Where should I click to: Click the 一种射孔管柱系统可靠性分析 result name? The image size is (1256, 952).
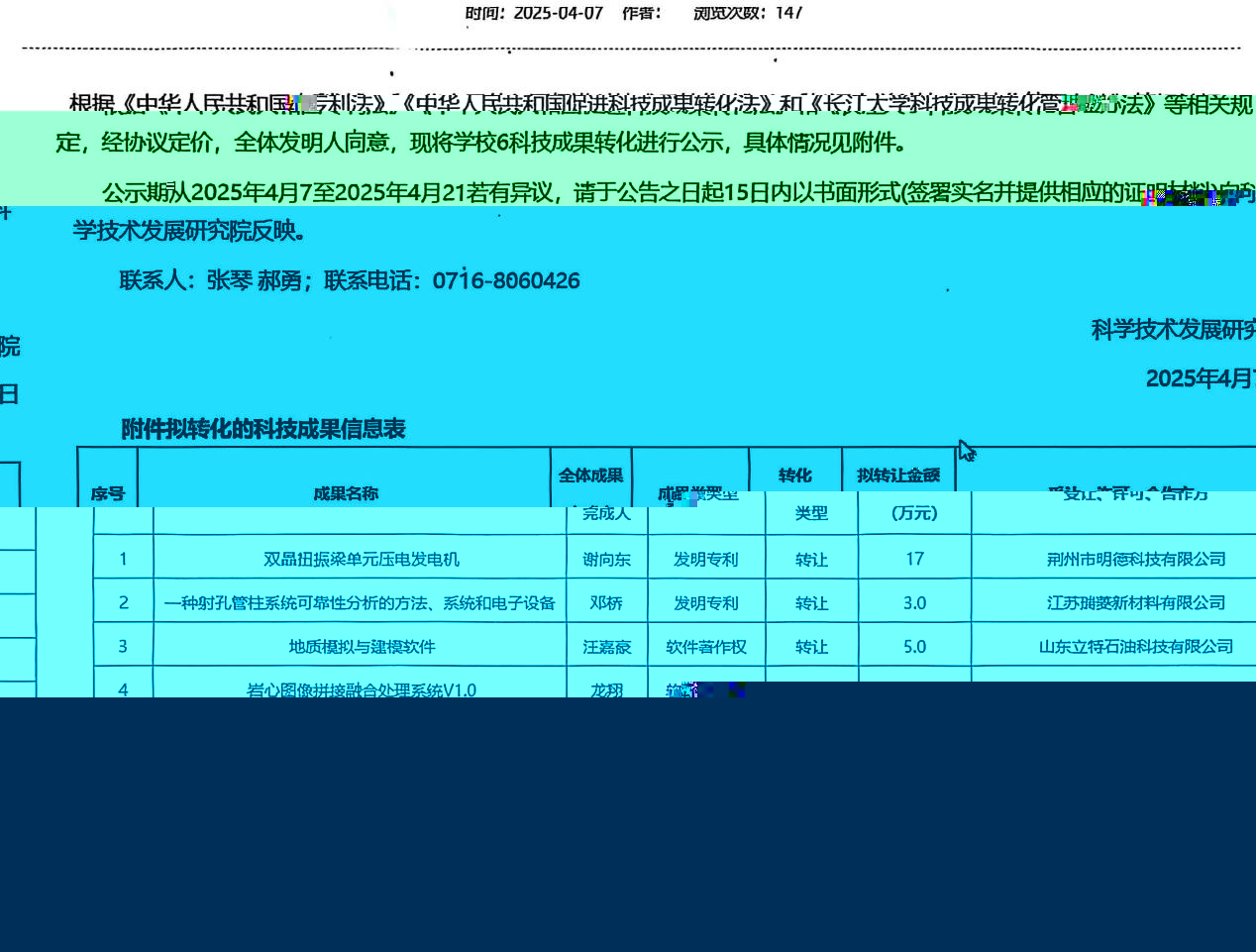[360, 603]
